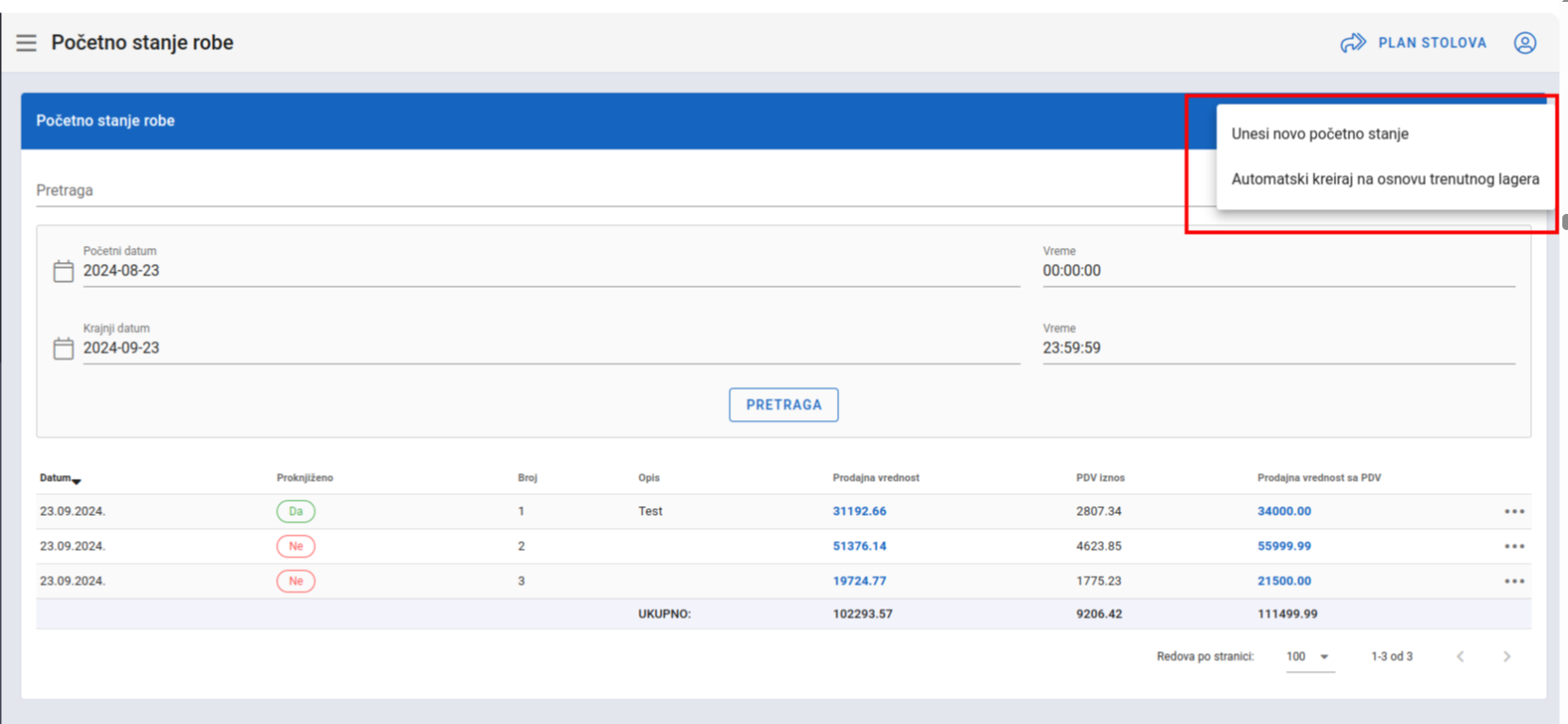Sort by Opis column header
1568x724 pixels.
pos(649,478)
